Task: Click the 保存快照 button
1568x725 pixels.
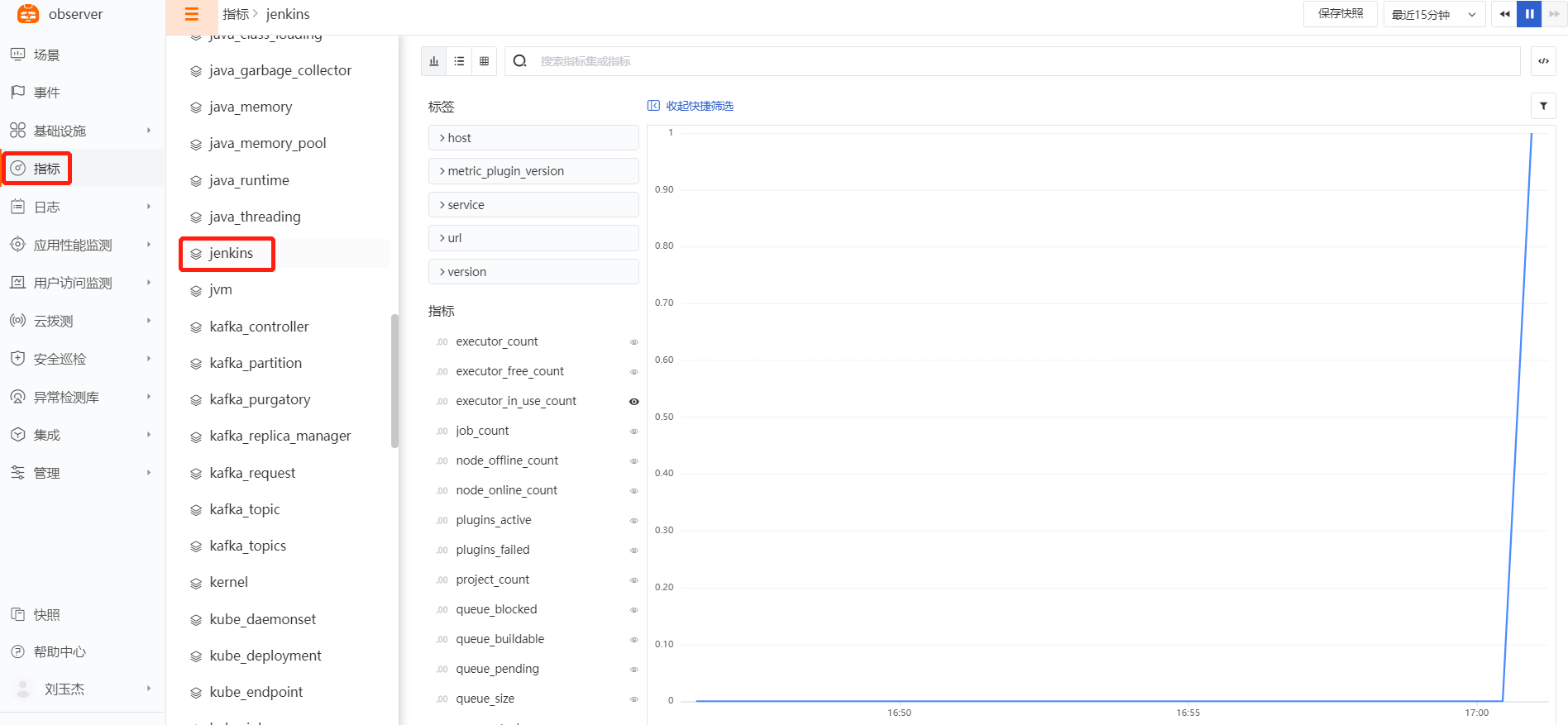Action: 1340,14
